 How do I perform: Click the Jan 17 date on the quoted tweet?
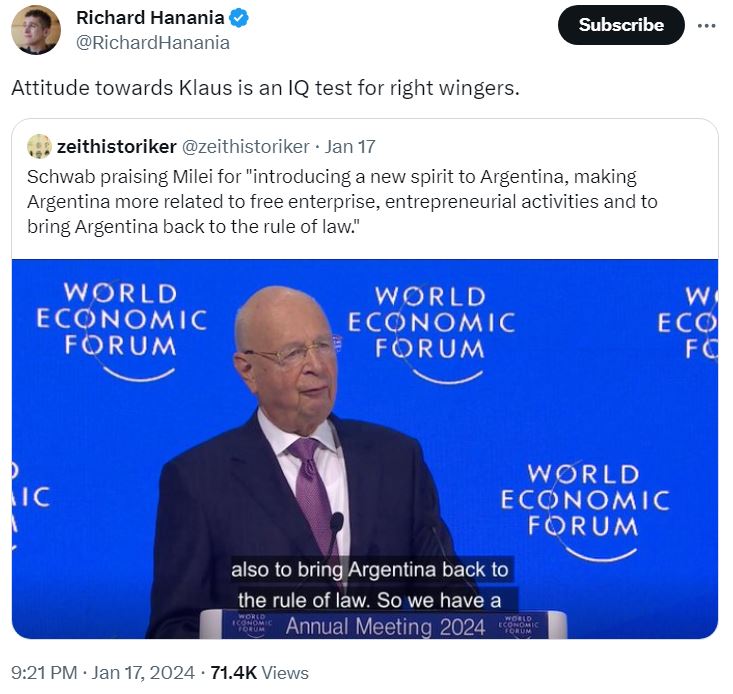point(350,147)
